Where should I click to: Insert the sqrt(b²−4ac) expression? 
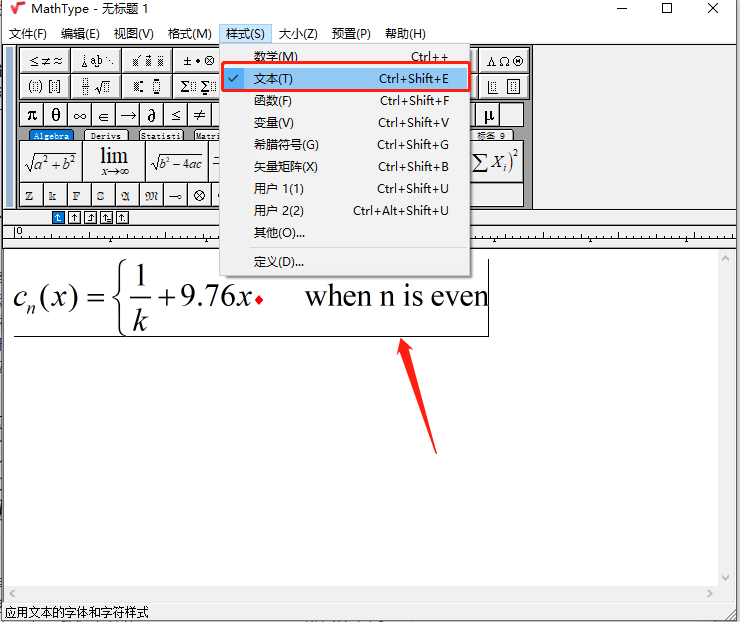pyautogui.click(x=177, y=161)
